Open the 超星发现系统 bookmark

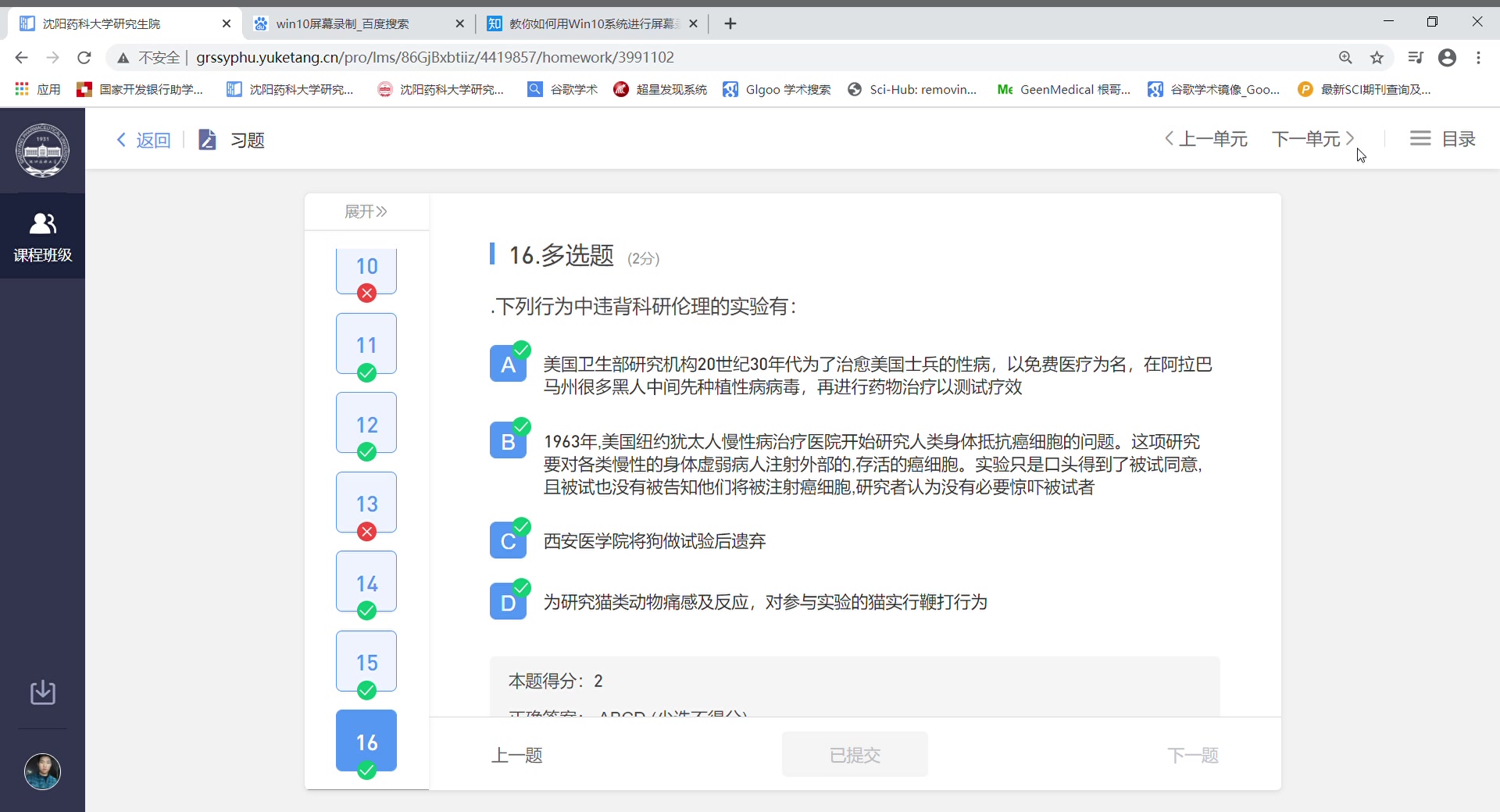click(660, 90)
